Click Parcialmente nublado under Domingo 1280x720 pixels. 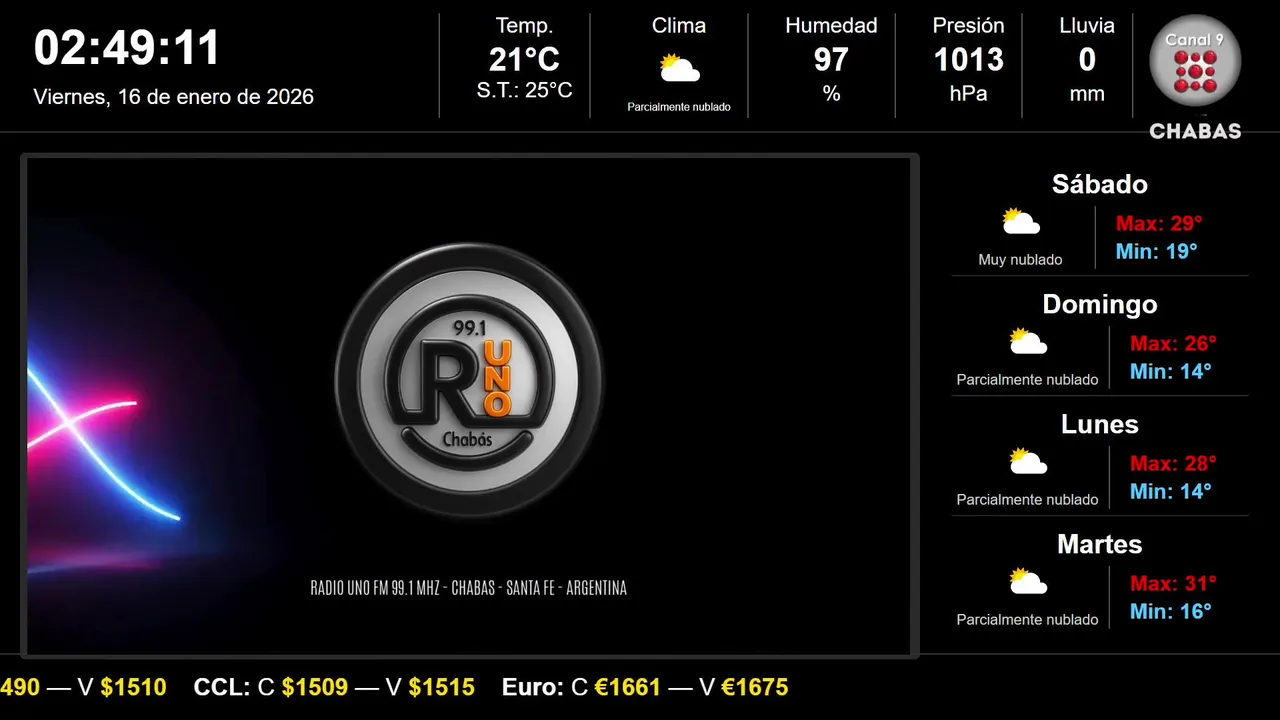pyautogui.click(x=1028, y=380)
